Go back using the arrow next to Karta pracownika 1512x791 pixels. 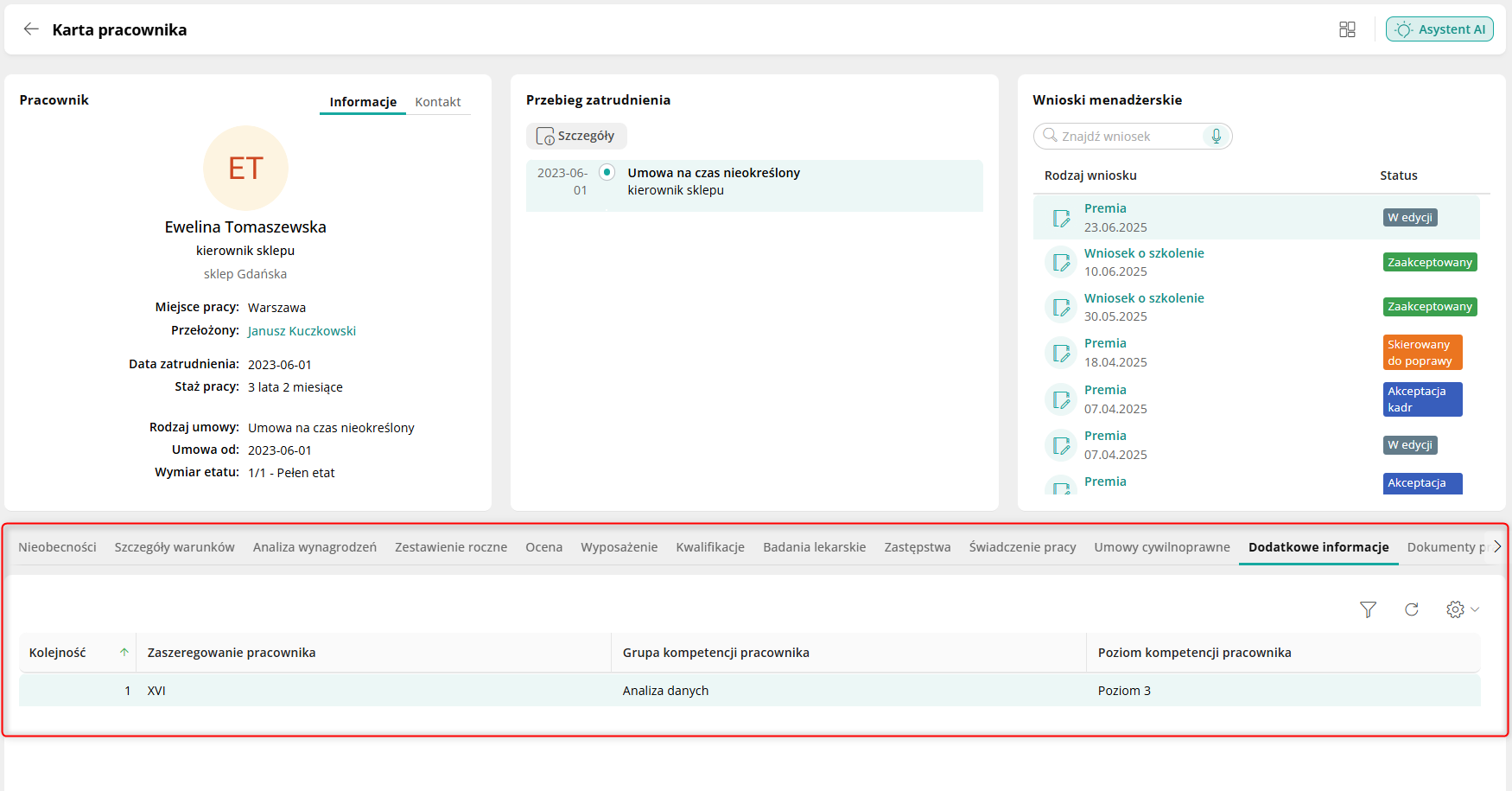31,29
